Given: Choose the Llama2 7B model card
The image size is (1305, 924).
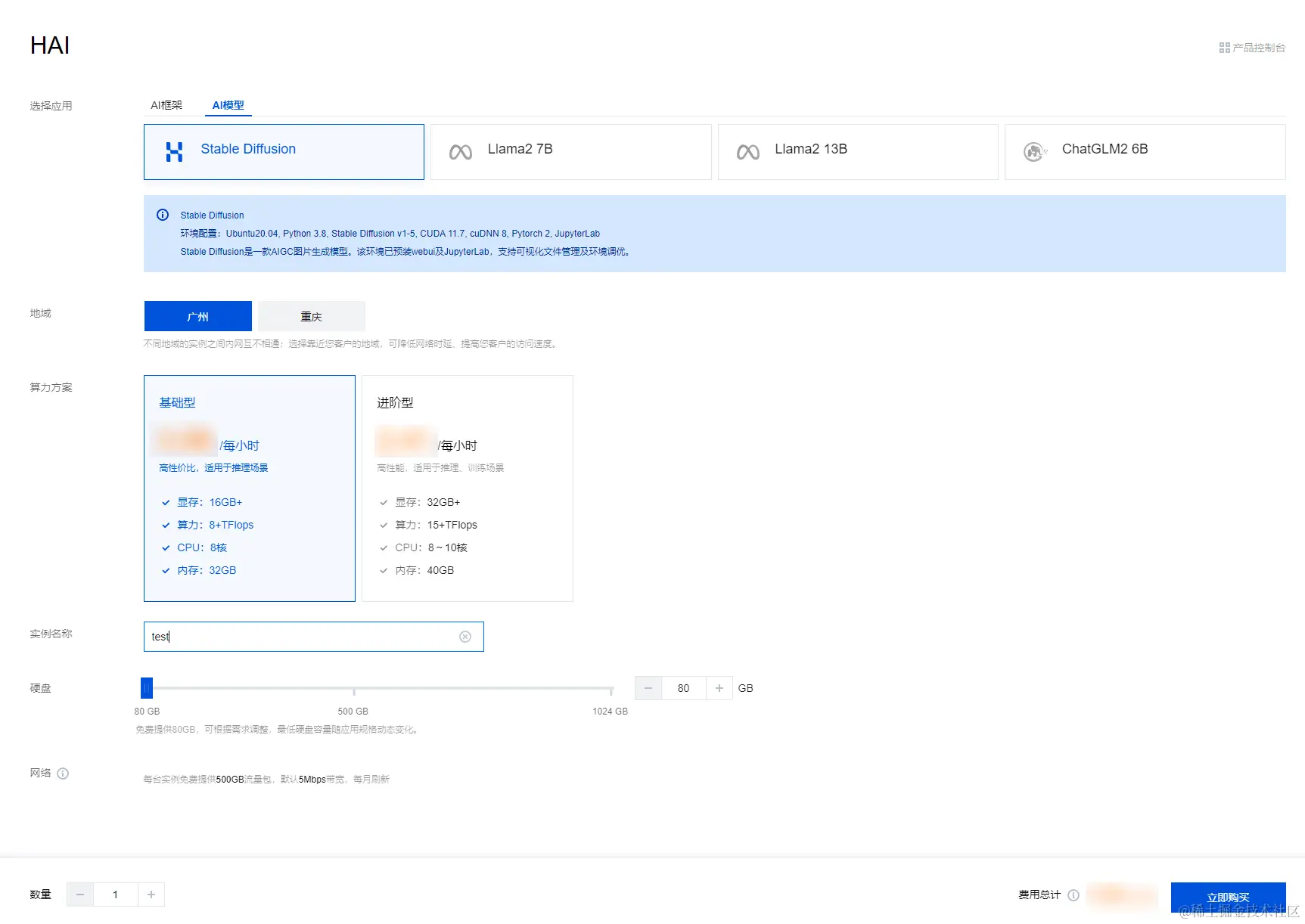Looking at the screenshot, I should pos(570,152).
